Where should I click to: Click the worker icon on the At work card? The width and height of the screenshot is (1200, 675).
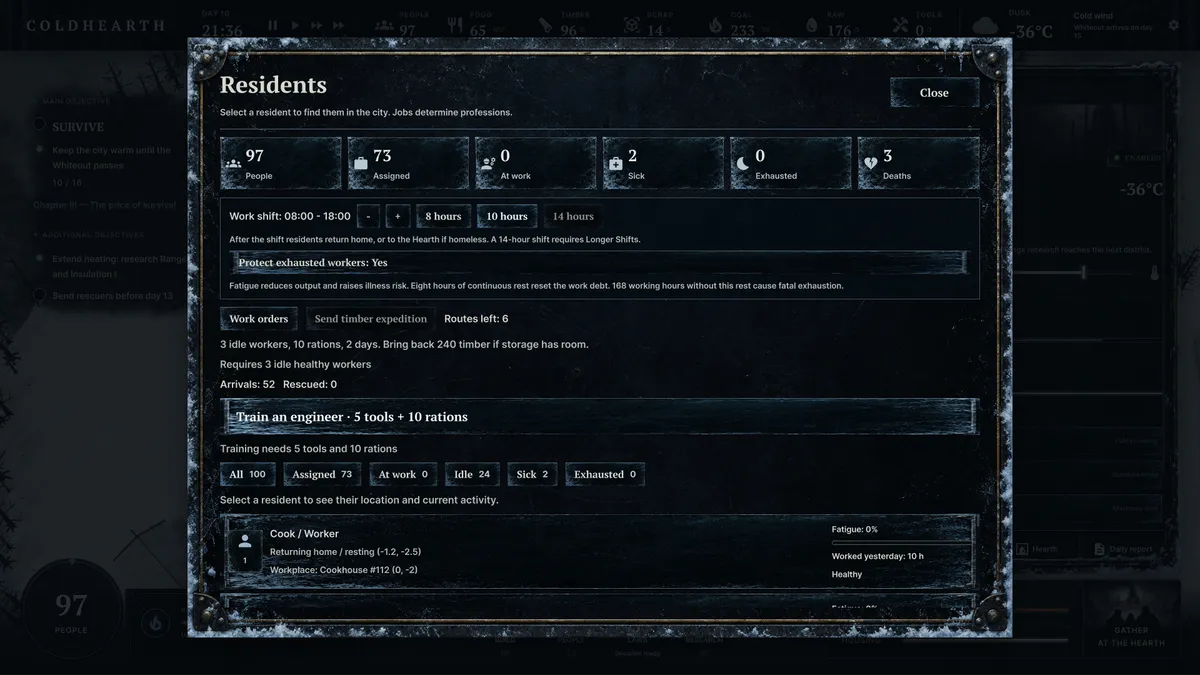pyautogui.click(x=488, y=164)
